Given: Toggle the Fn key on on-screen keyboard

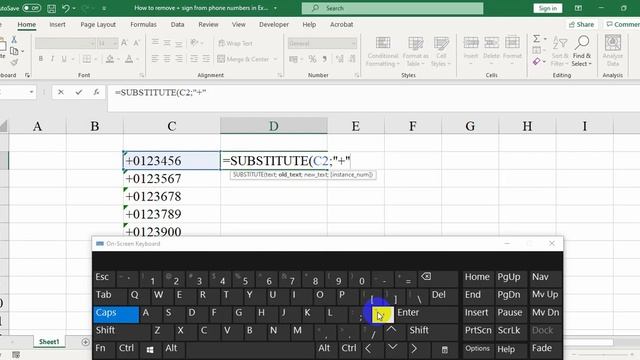Looking at the screenshot, I should tap(100, 349).
